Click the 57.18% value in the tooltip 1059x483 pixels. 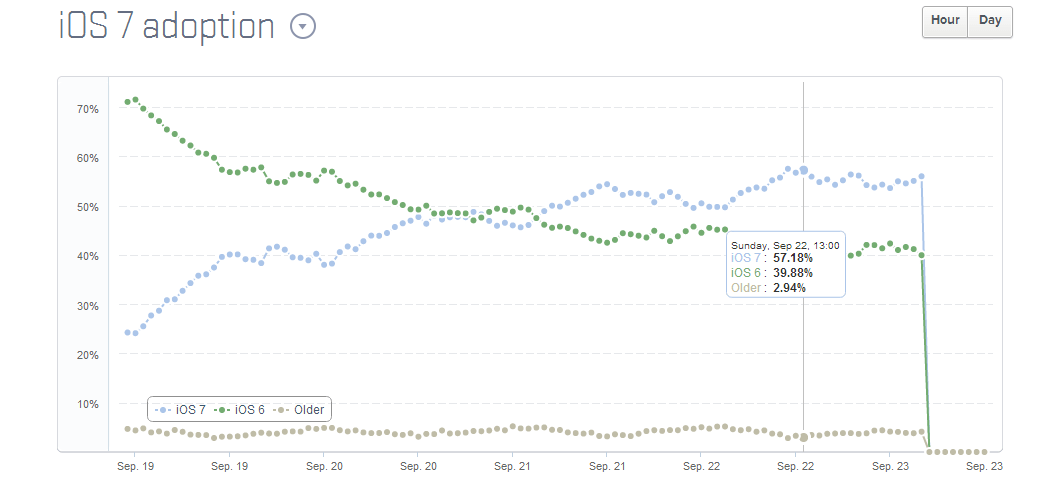pyautogui.click(x=793, y=258)
